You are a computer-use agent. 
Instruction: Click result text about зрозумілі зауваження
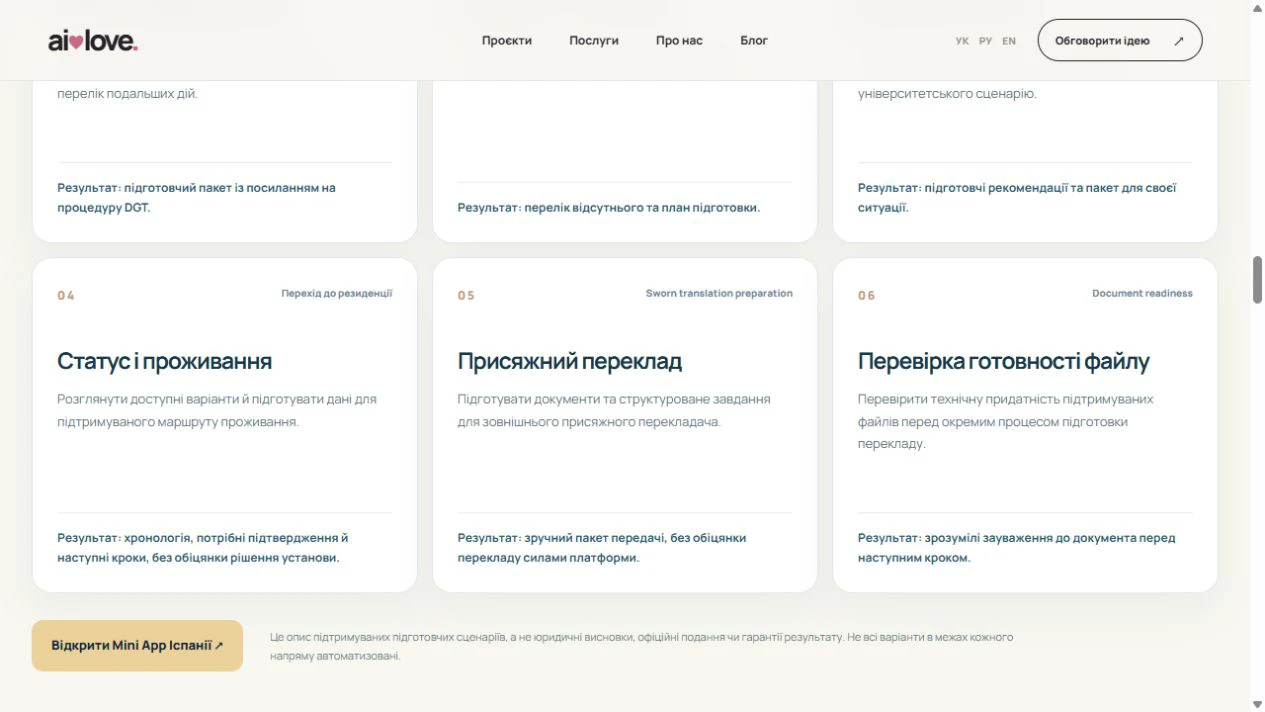click(x=1016, y=548)
